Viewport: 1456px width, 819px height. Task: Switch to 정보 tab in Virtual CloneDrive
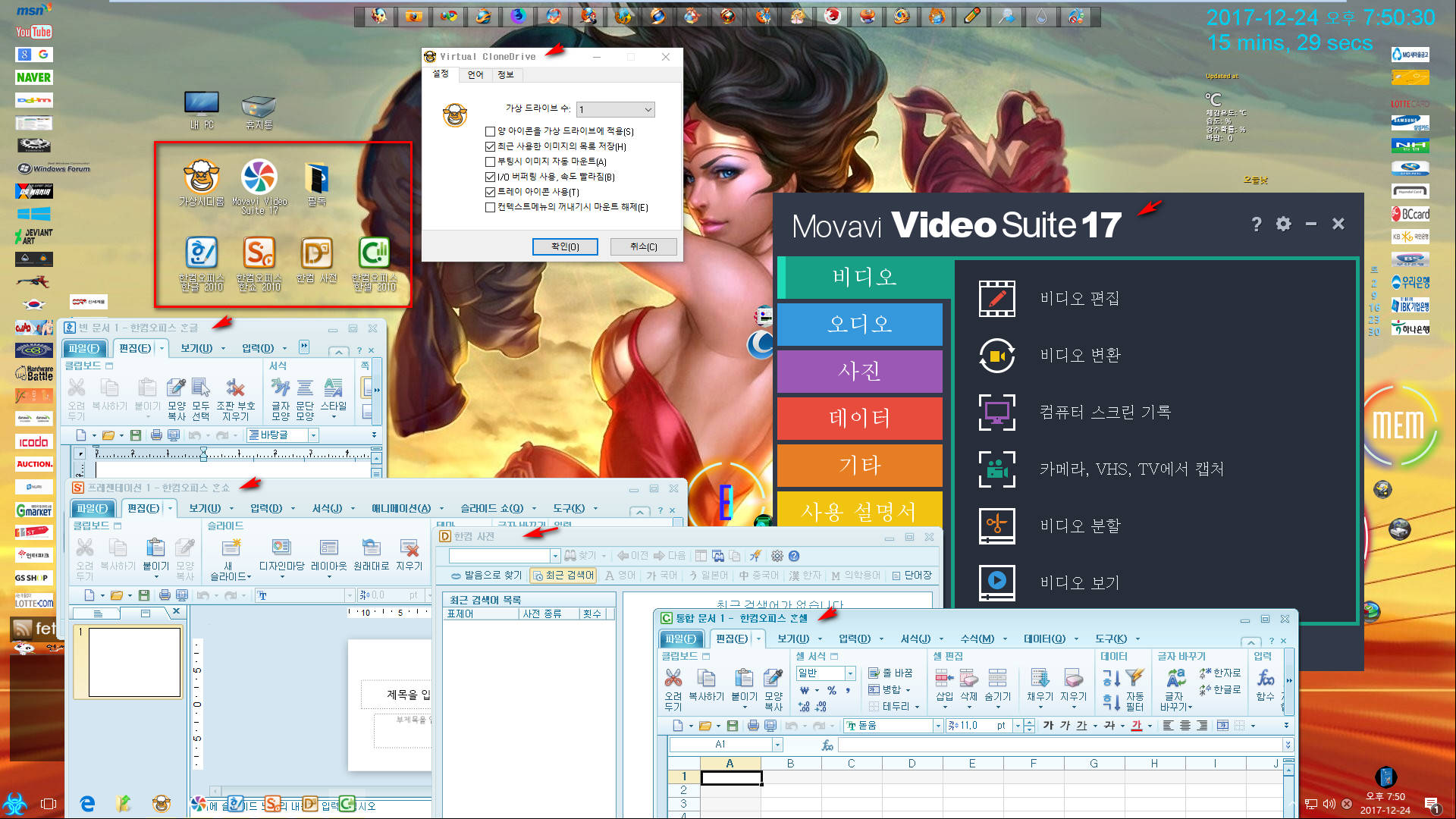tap(506, 74)
